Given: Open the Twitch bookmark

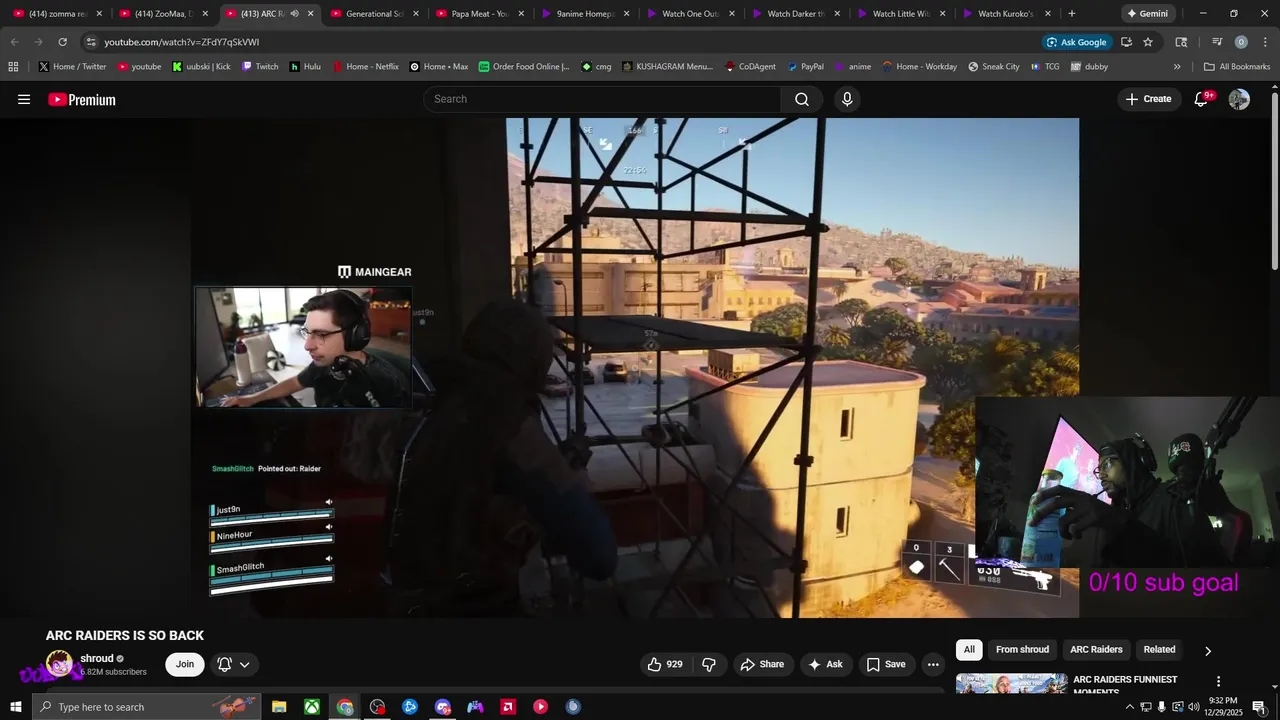Looking at the screenshot, I should pos(260,67).
